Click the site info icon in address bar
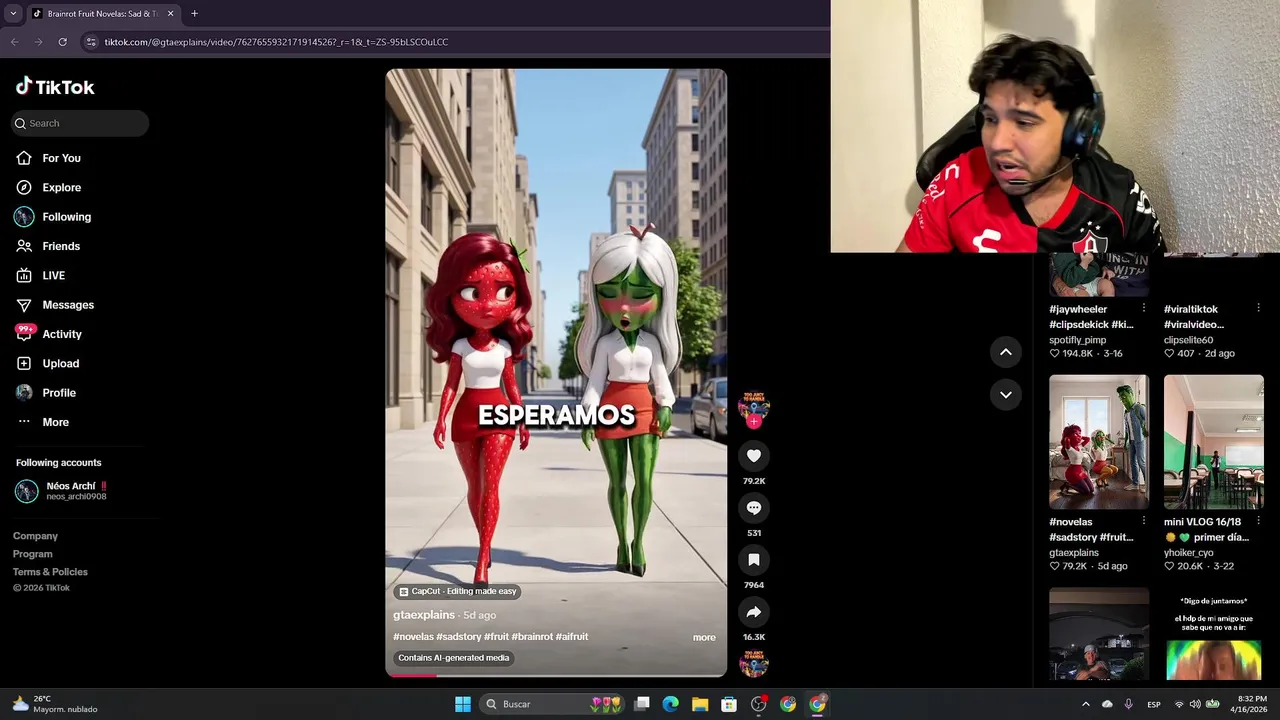 91,42
